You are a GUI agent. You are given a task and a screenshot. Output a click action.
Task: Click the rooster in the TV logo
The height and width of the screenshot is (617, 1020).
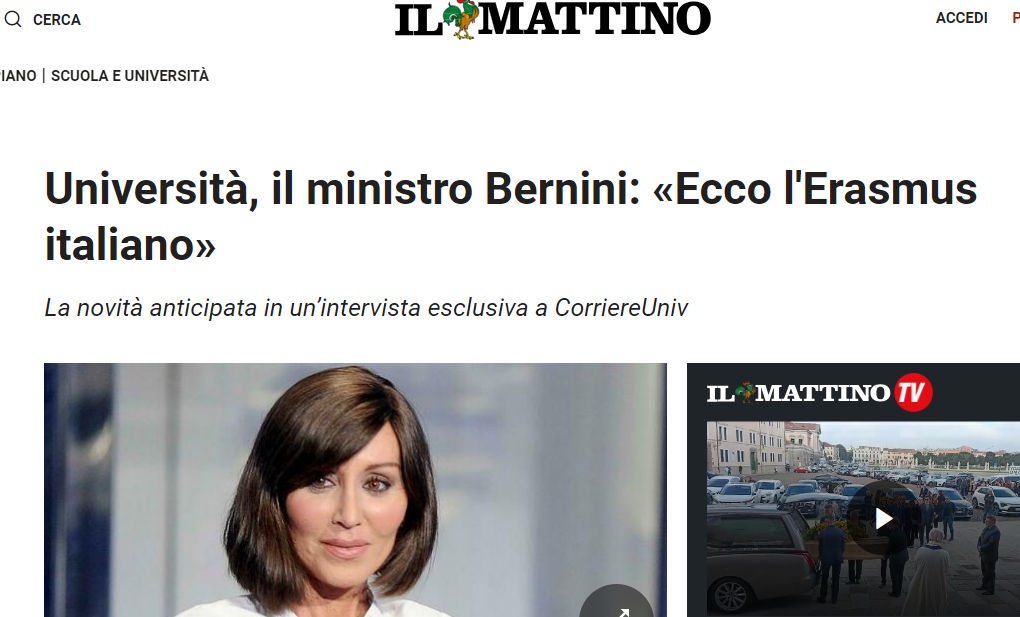(x=745, y=392)
